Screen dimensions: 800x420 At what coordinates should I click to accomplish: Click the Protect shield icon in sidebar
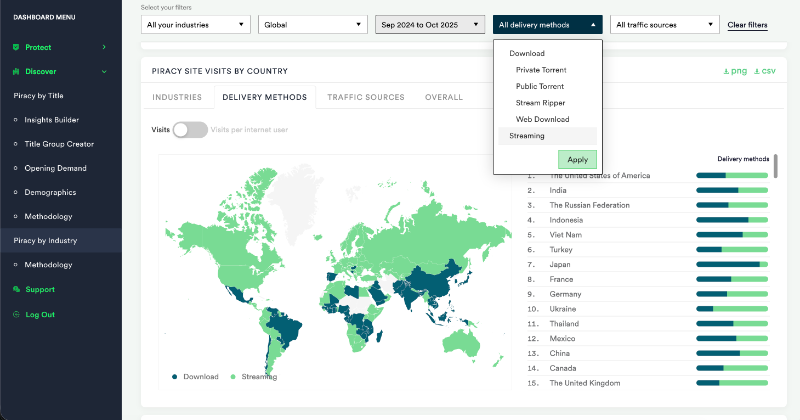pos(16,47)
